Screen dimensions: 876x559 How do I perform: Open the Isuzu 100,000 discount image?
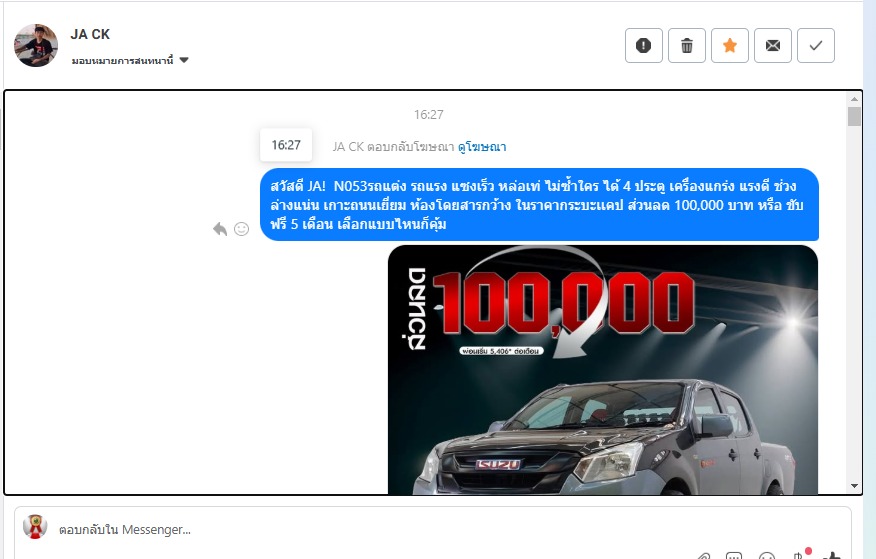point(603,370)
